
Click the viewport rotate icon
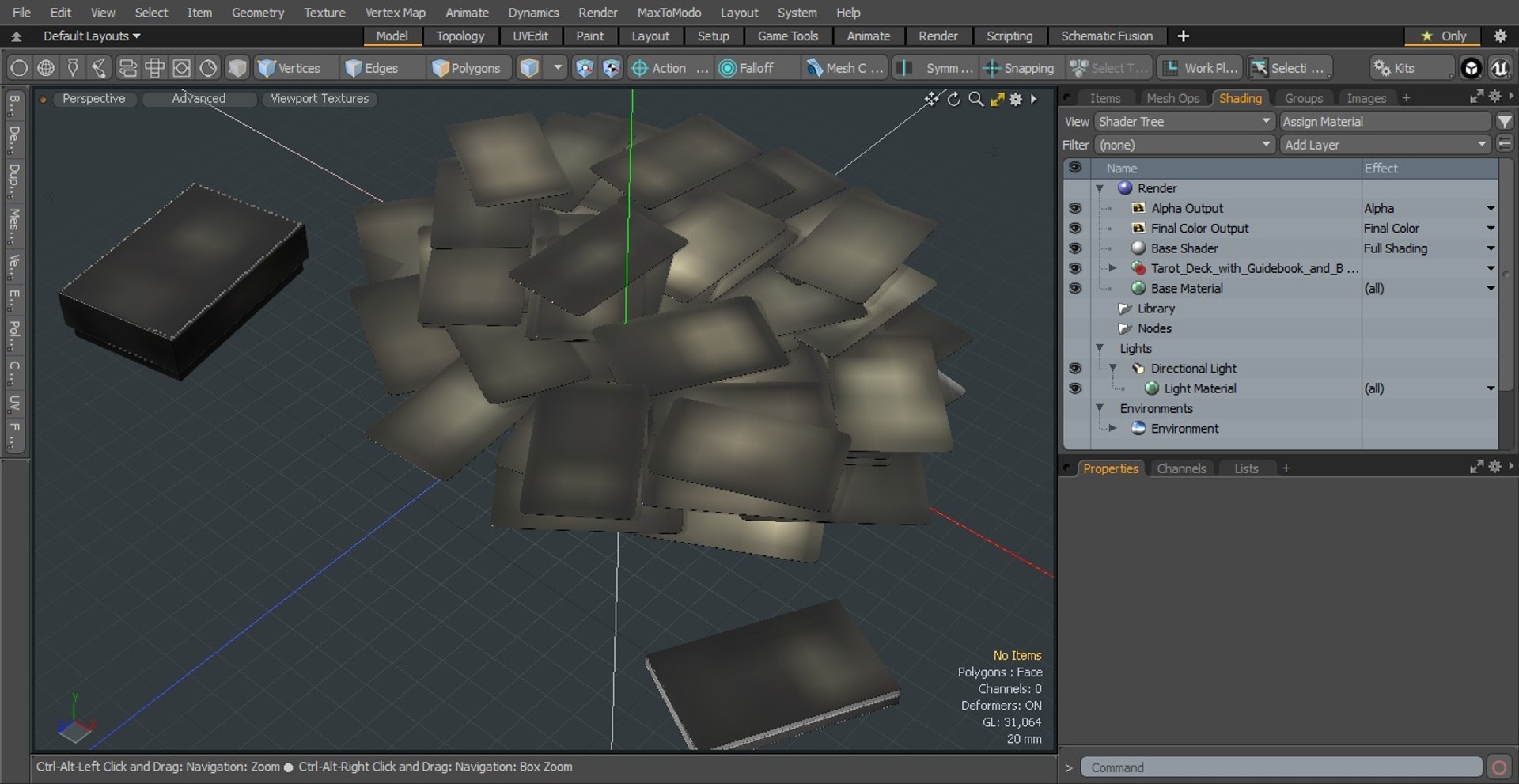[954, 99]
